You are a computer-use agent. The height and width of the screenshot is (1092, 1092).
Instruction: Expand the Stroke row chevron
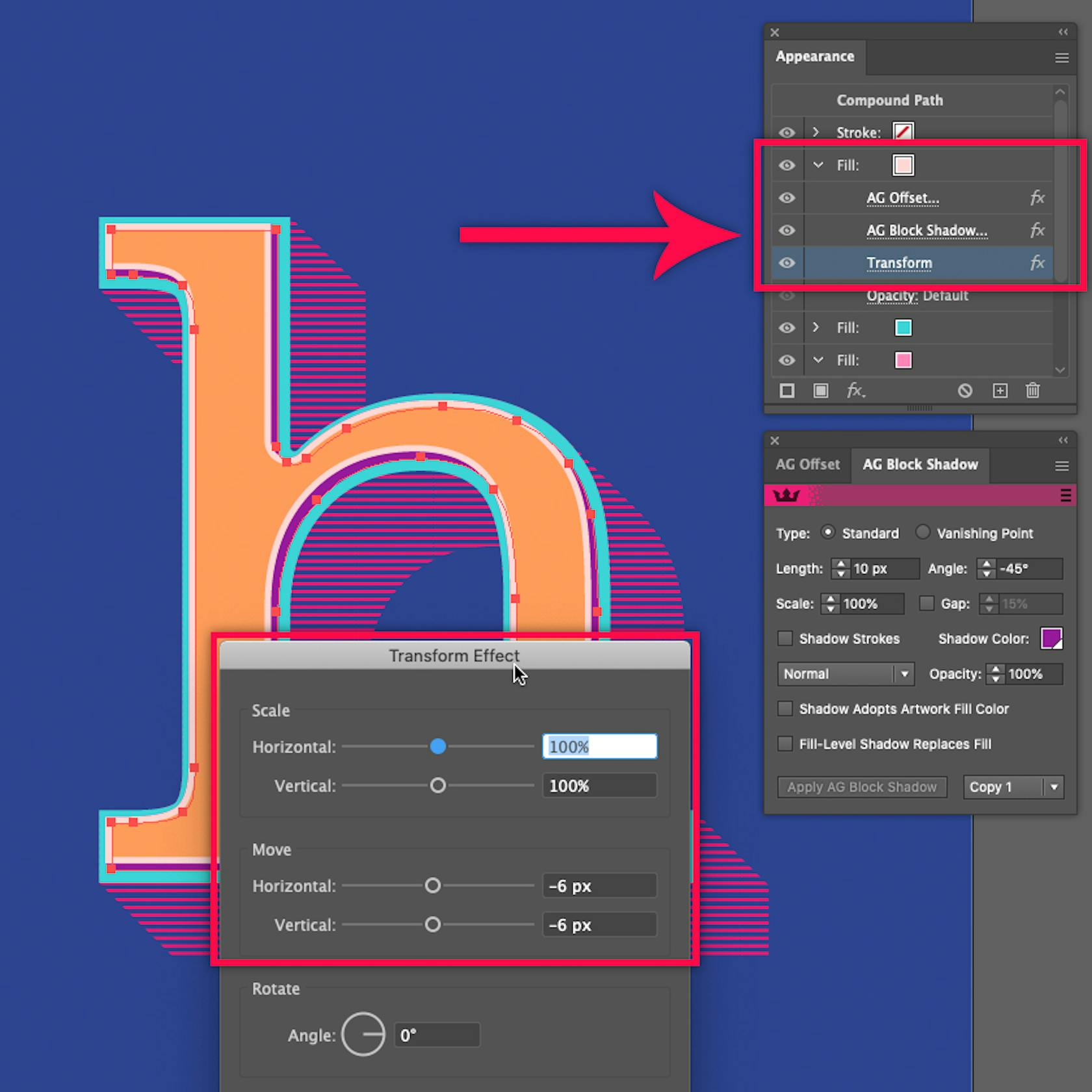tap(816, 132)
